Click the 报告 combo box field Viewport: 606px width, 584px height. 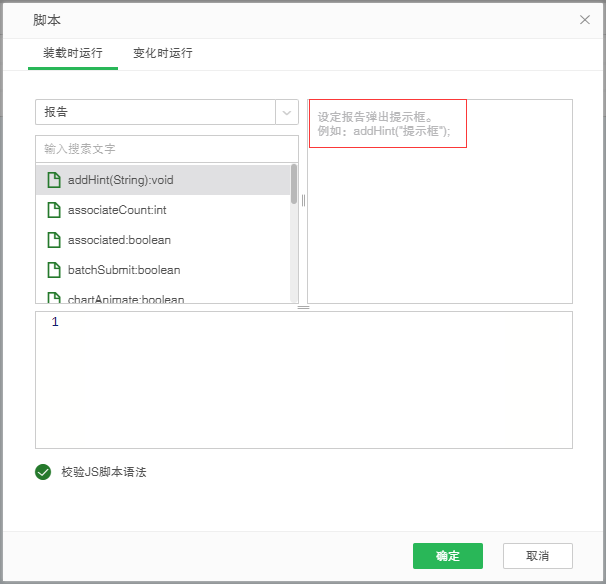[x=155, y=113]
